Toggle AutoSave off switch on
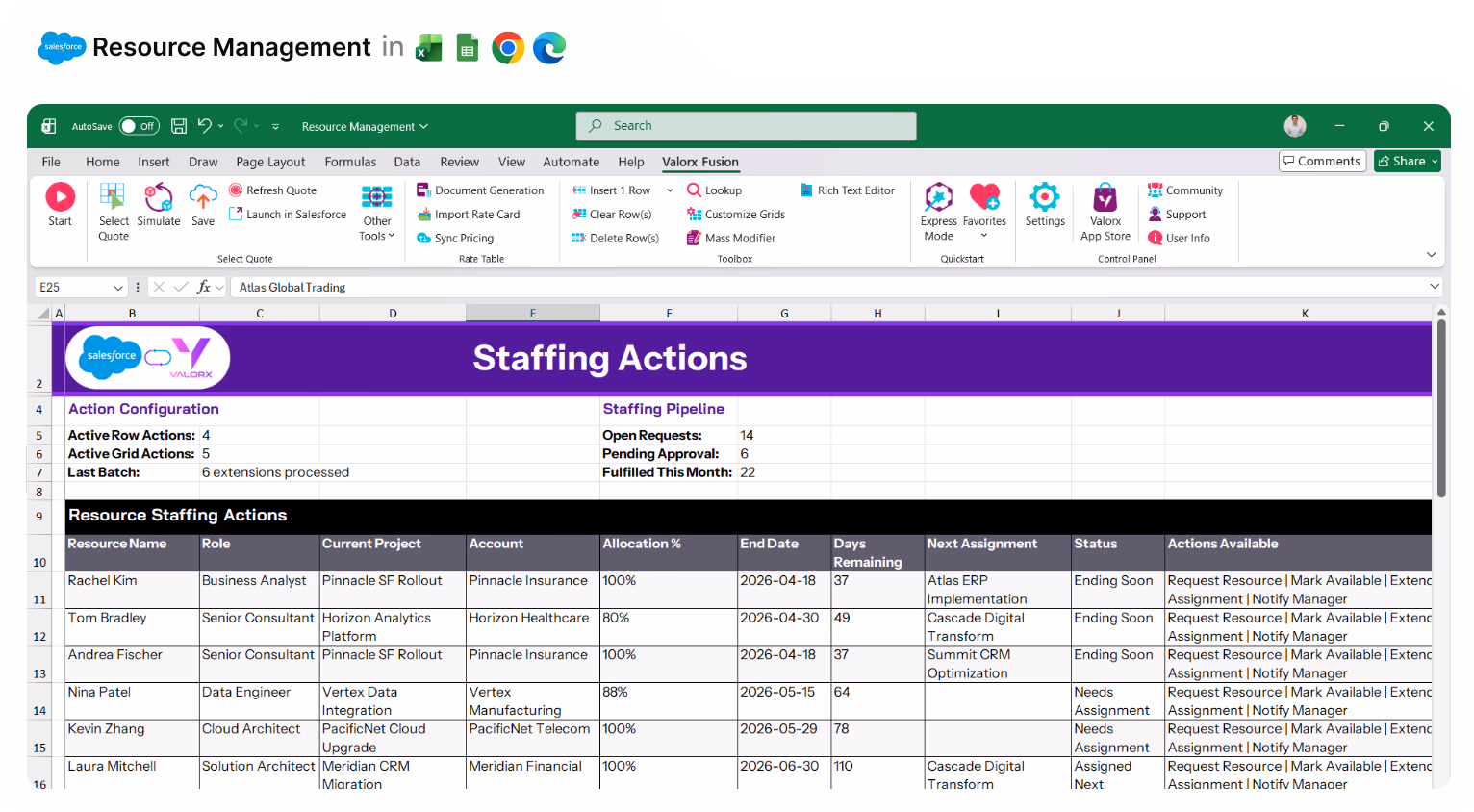The width and height of the screenshot is (1474, 812). [x=139, y=126]
